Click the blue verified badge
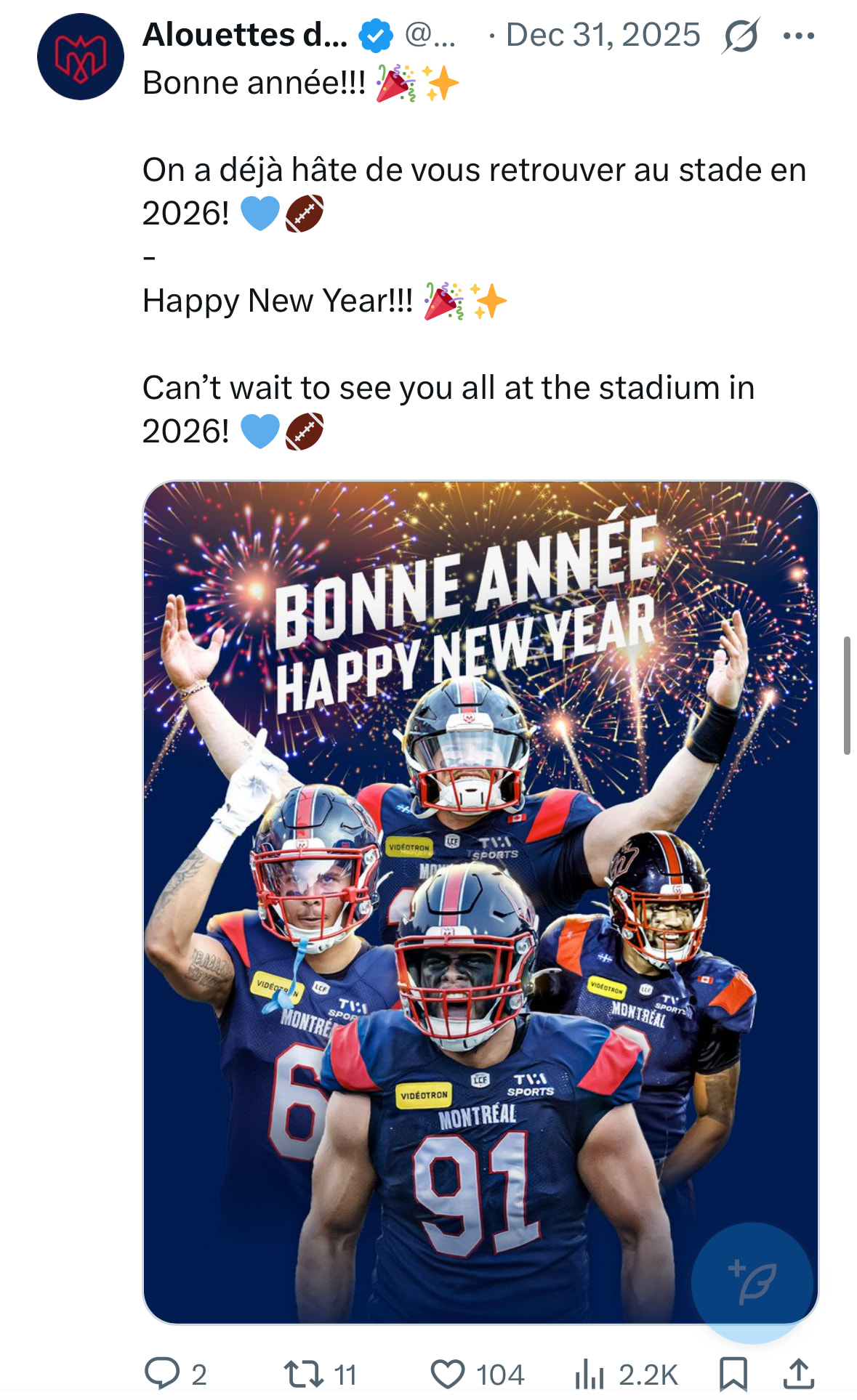Screen dimensions: 857x1400 (x=376, y=36)
